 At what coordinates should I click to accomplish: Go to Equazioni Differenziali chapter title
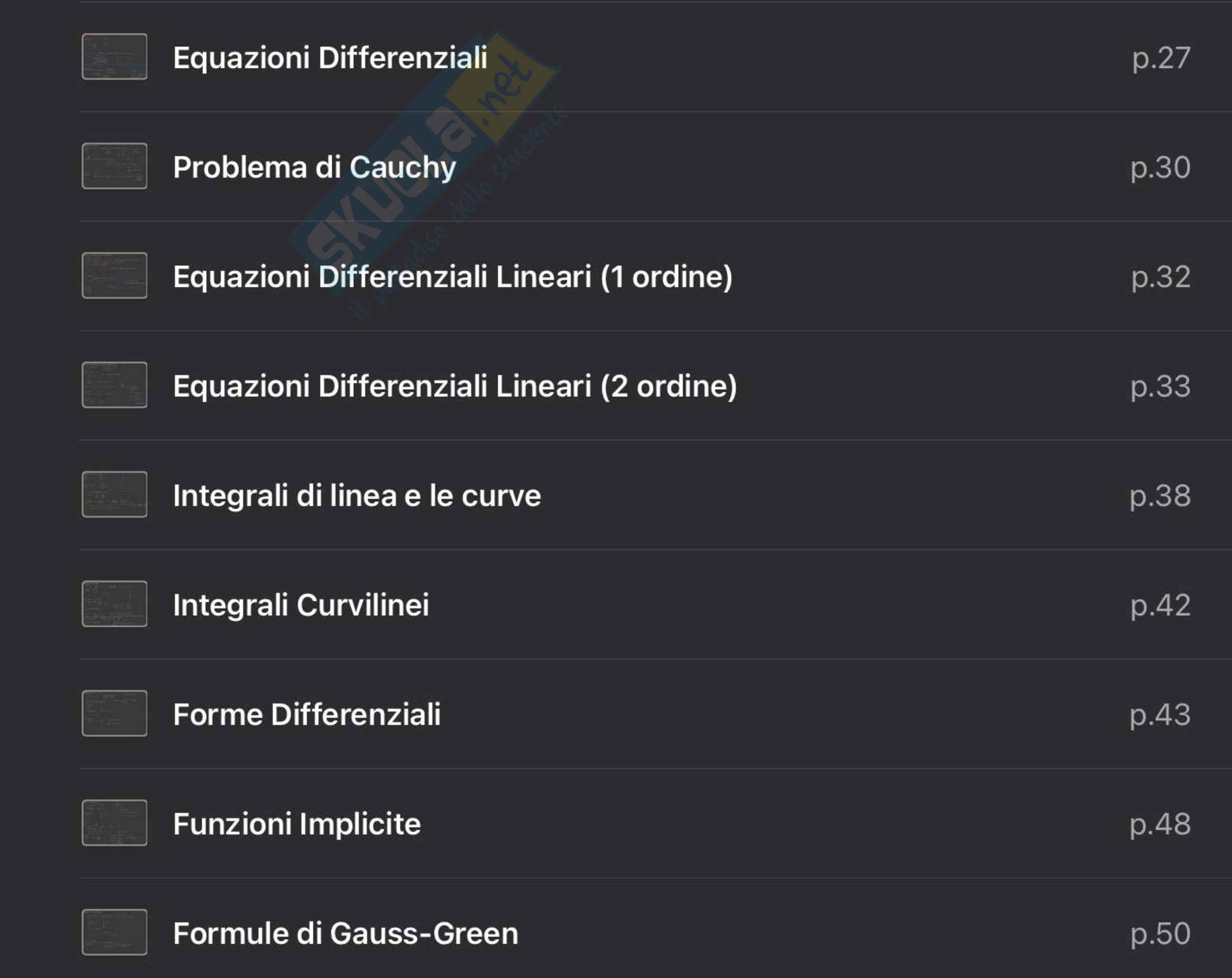(x=330, y=58)
